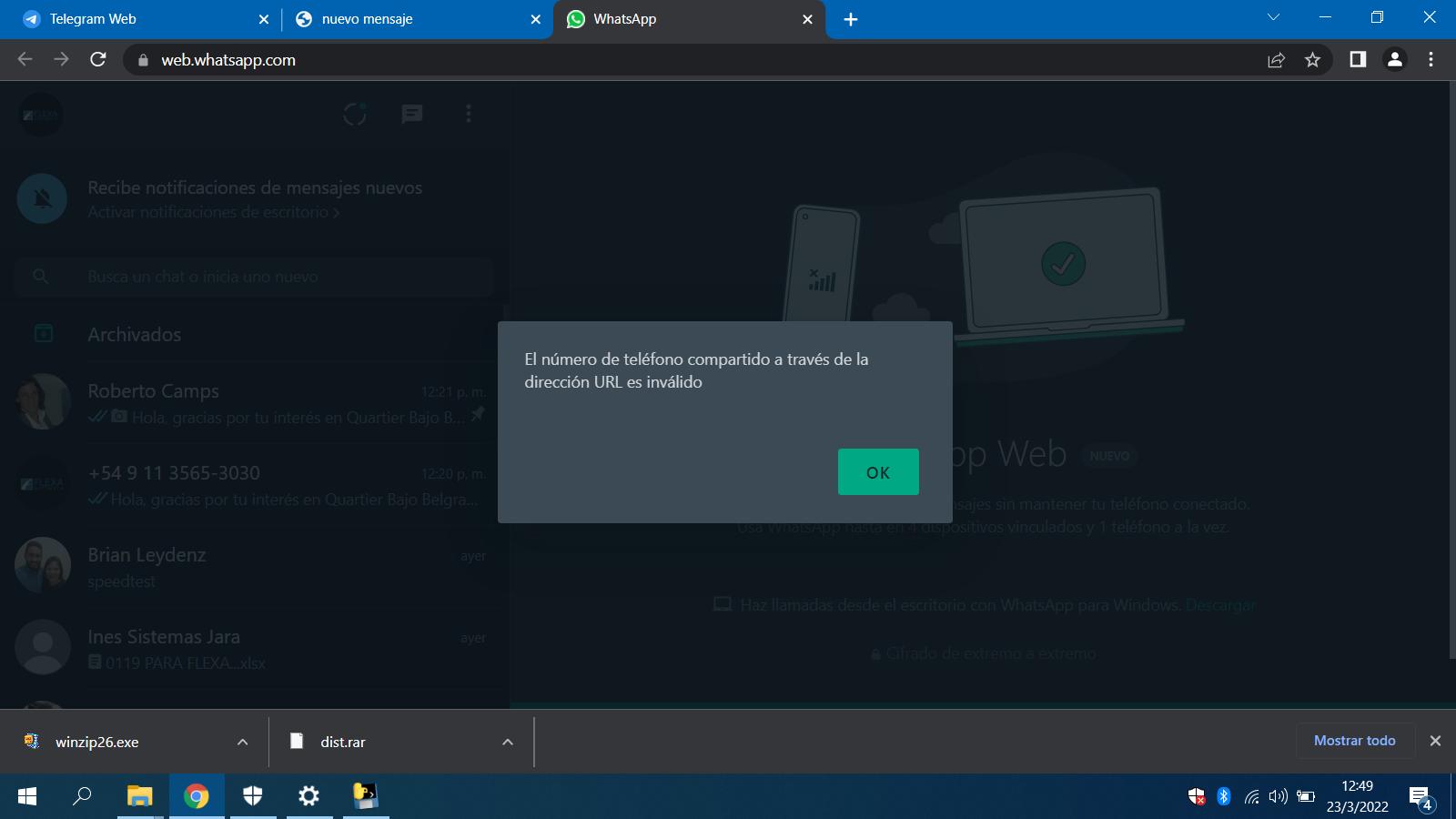
Task: Click the site lock icon
Action: [142, 60]
